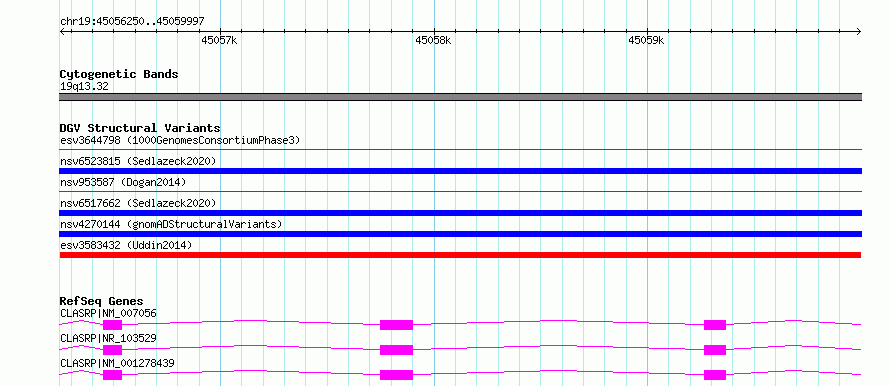Select the gray 19q13.32 cytogenetic band bar
890x386 pixels.
(x=460, y=97)
